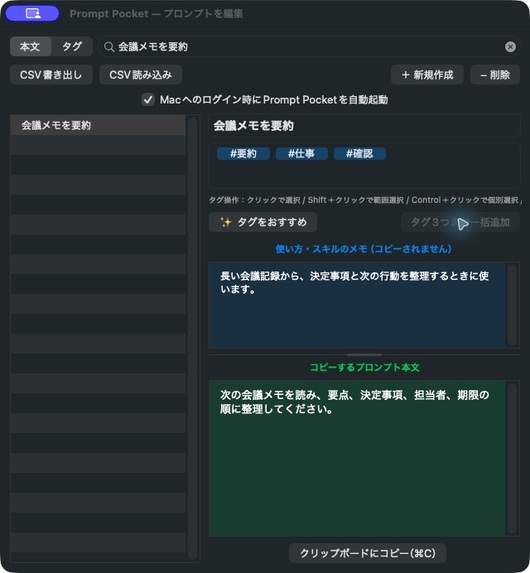Click the コピーするプロンプト本文 heading
The width and height of the screenshot is (530, 573).
[364, 367]
